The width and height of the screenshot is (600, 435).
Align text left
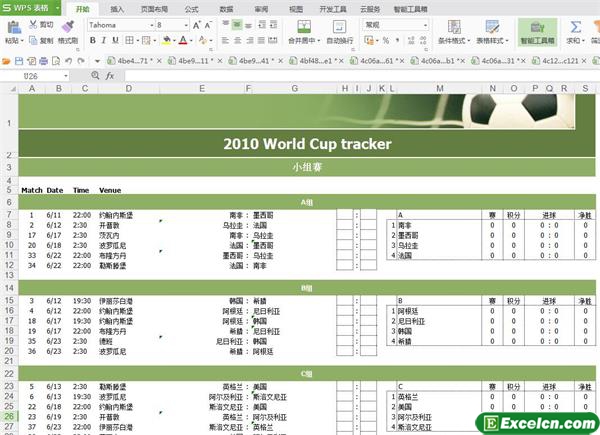226,40
